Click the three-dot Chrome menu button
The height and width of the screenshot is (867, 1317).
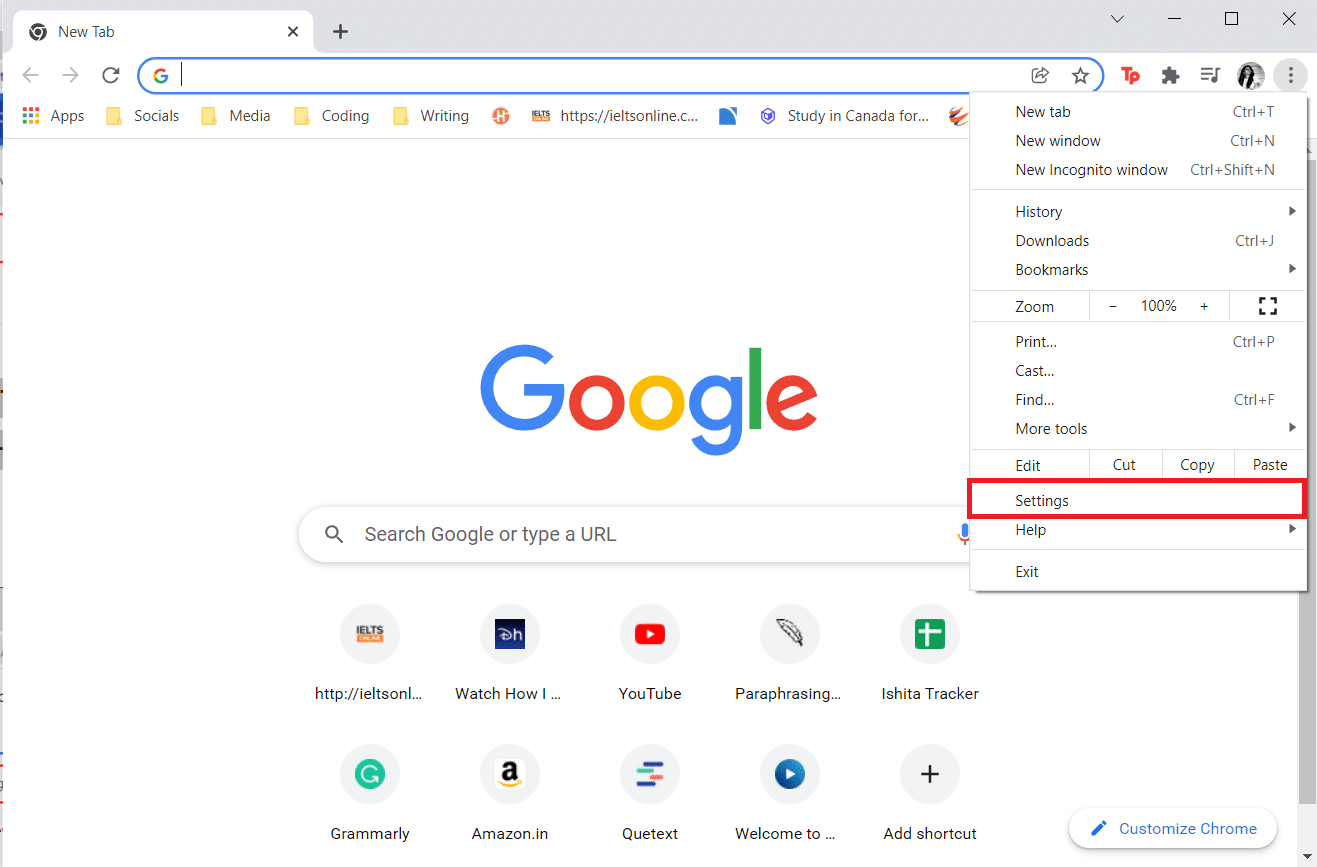click(x=1291, y=75)
